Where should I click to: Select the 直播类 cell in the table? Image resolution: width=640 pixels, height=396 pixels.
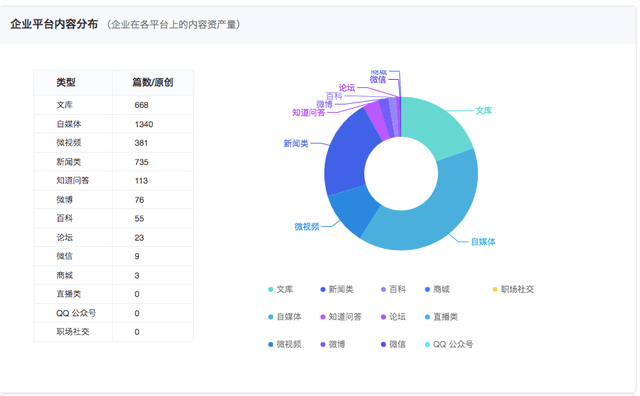click(73, 294)
